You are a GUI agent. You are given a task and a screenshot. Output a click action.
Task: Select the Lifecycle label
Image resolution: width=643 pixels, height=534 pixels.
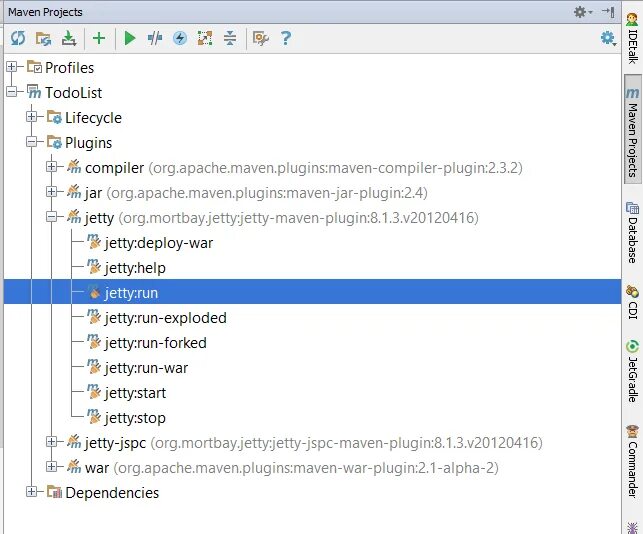tap(93, 118)
